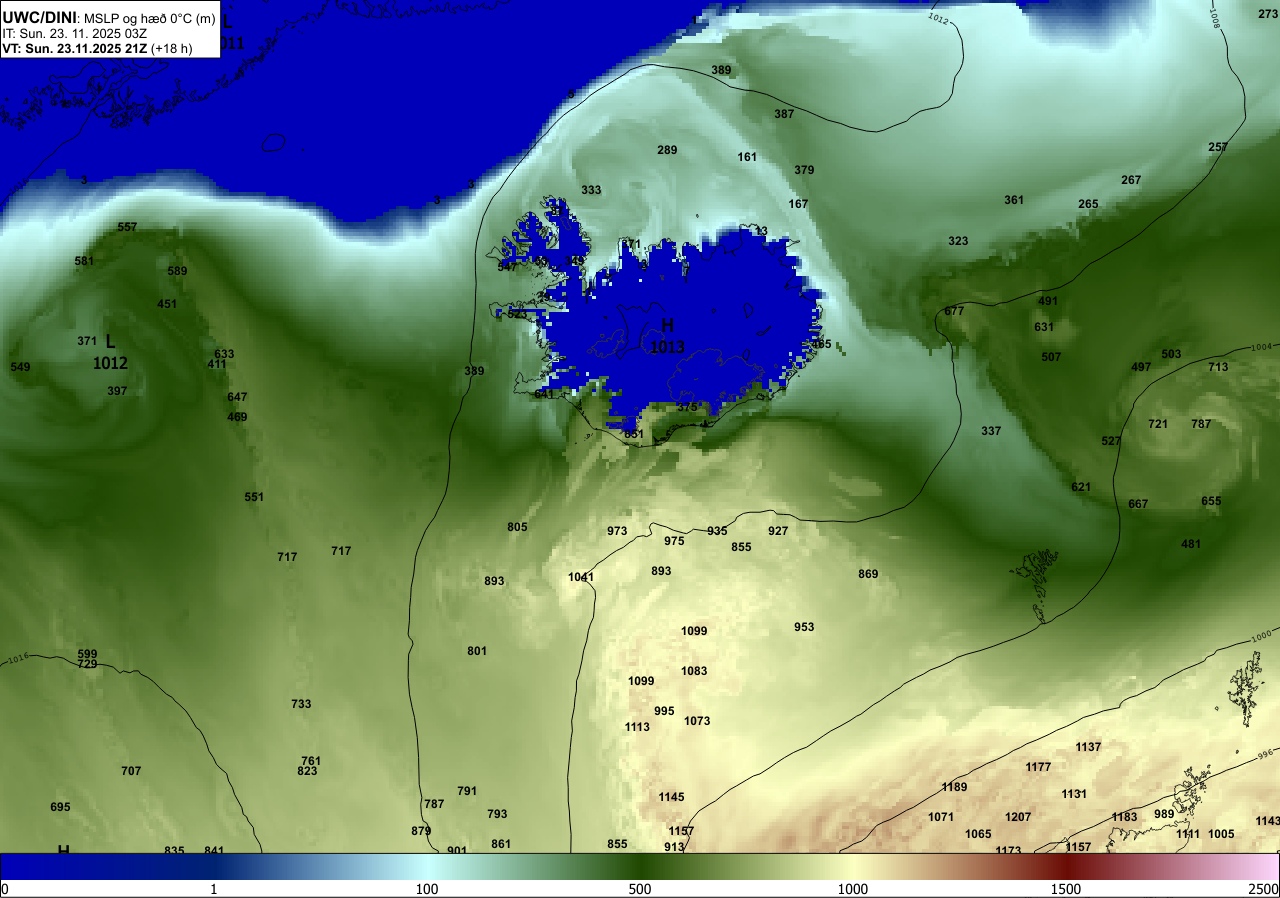Image resolution: width=1280 pixels, height=898 pixels.
Task: Click the 500 tick on colour scale
Action: pos(640,889)
